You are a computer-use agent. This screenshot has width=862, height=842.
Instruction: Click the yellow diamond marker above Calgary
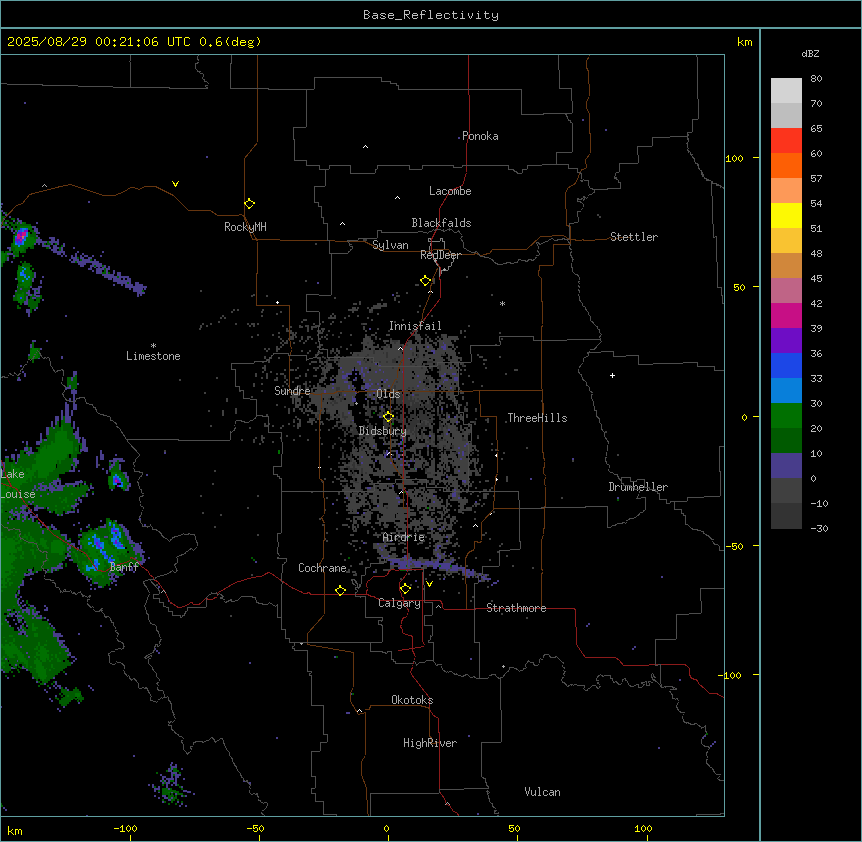coord(405,589)
